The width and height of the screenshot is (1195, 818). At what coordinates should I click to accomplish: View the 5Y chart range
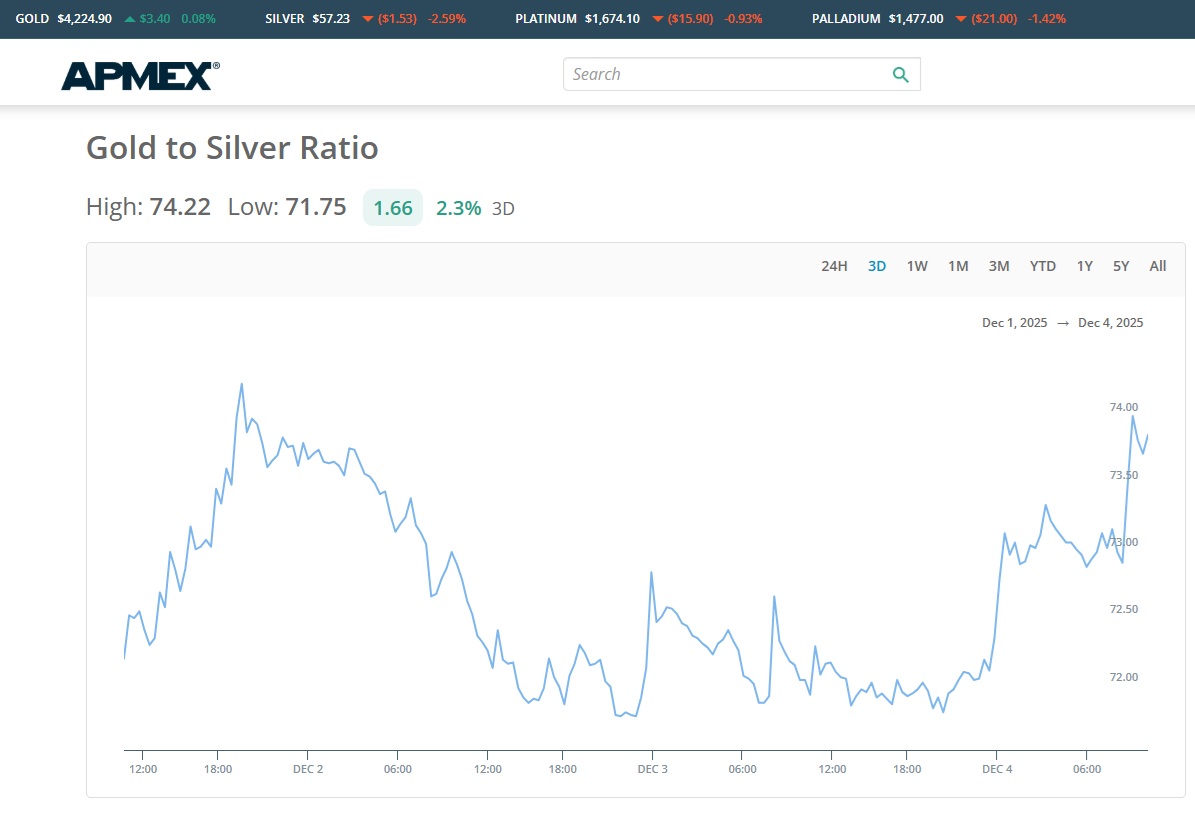click(x=1121, y=266)
